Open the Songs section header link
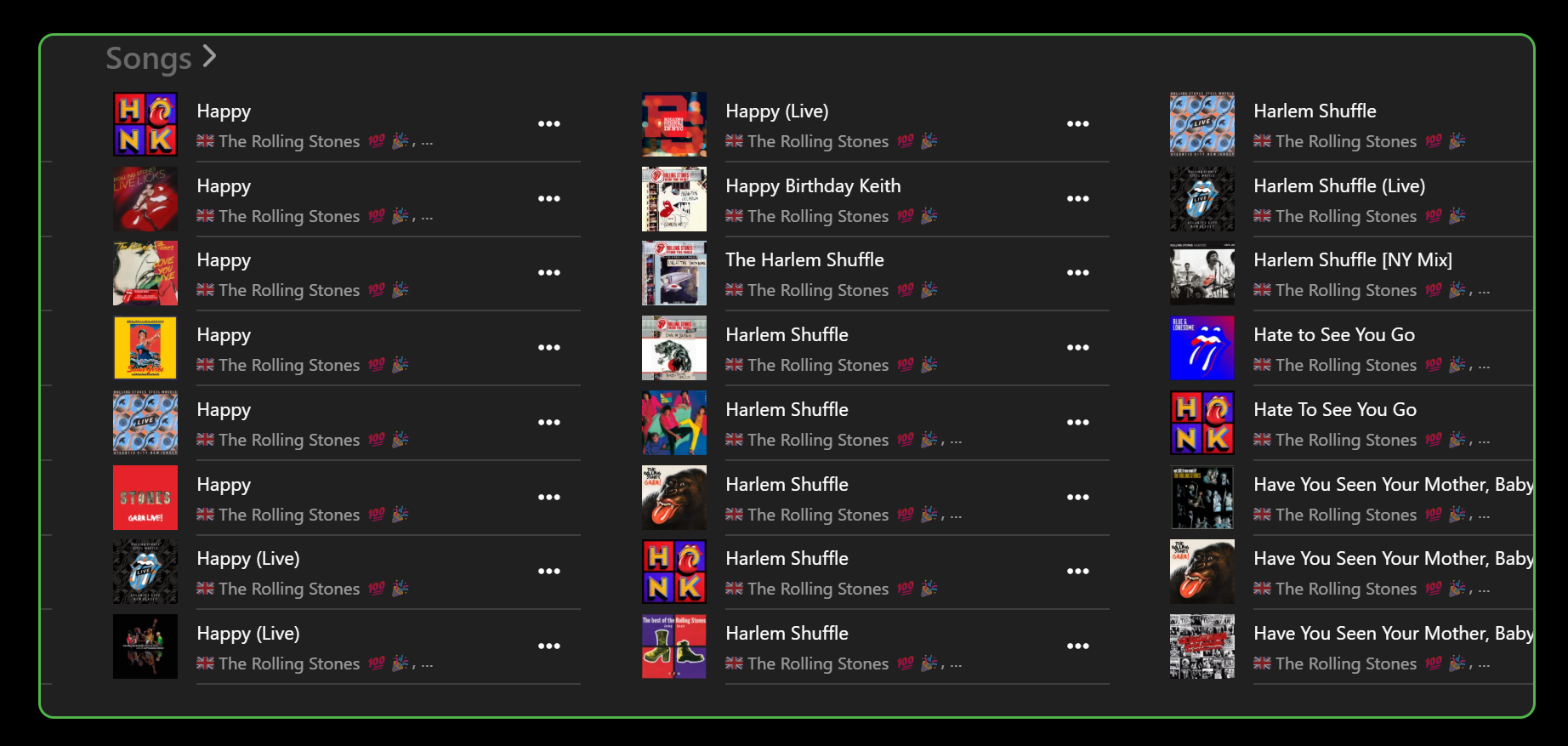The image size is (1568, 746). point(161,58)
